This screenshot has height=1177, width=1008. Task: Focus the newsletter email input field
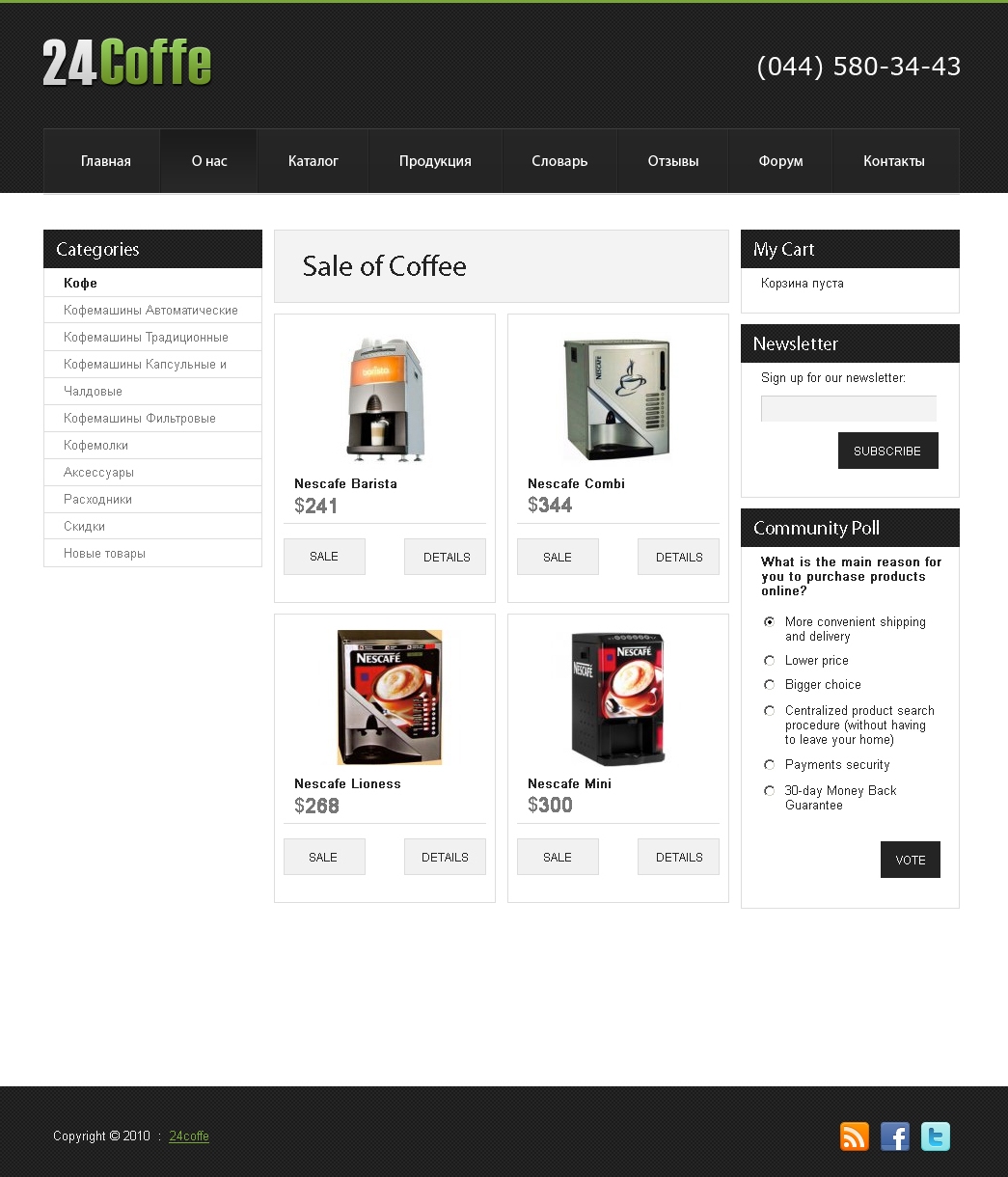point(849,408)
